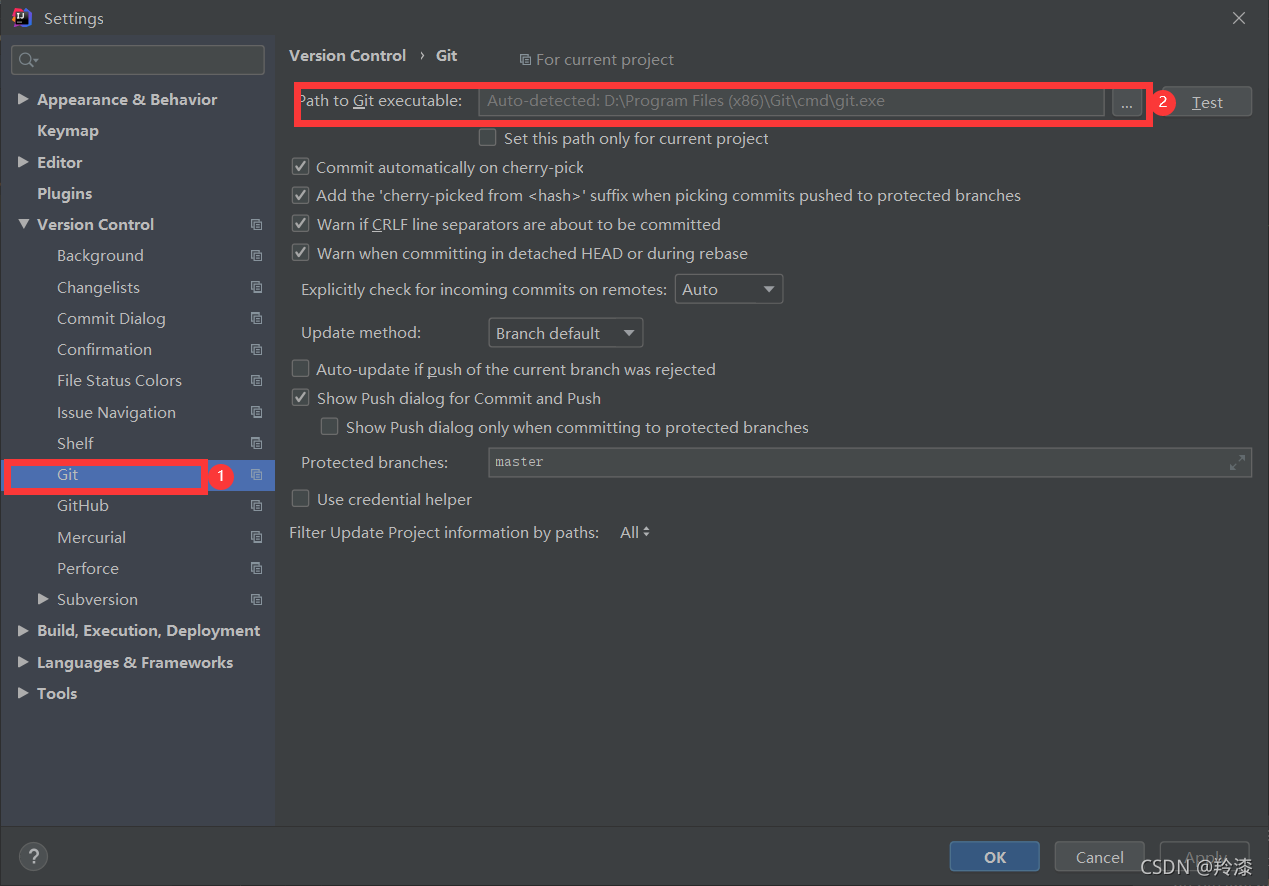Viewport: 1269px width, 886px height.
Task: Toggle Commit automatically on cherry-pick
Action: pos(300,167)
